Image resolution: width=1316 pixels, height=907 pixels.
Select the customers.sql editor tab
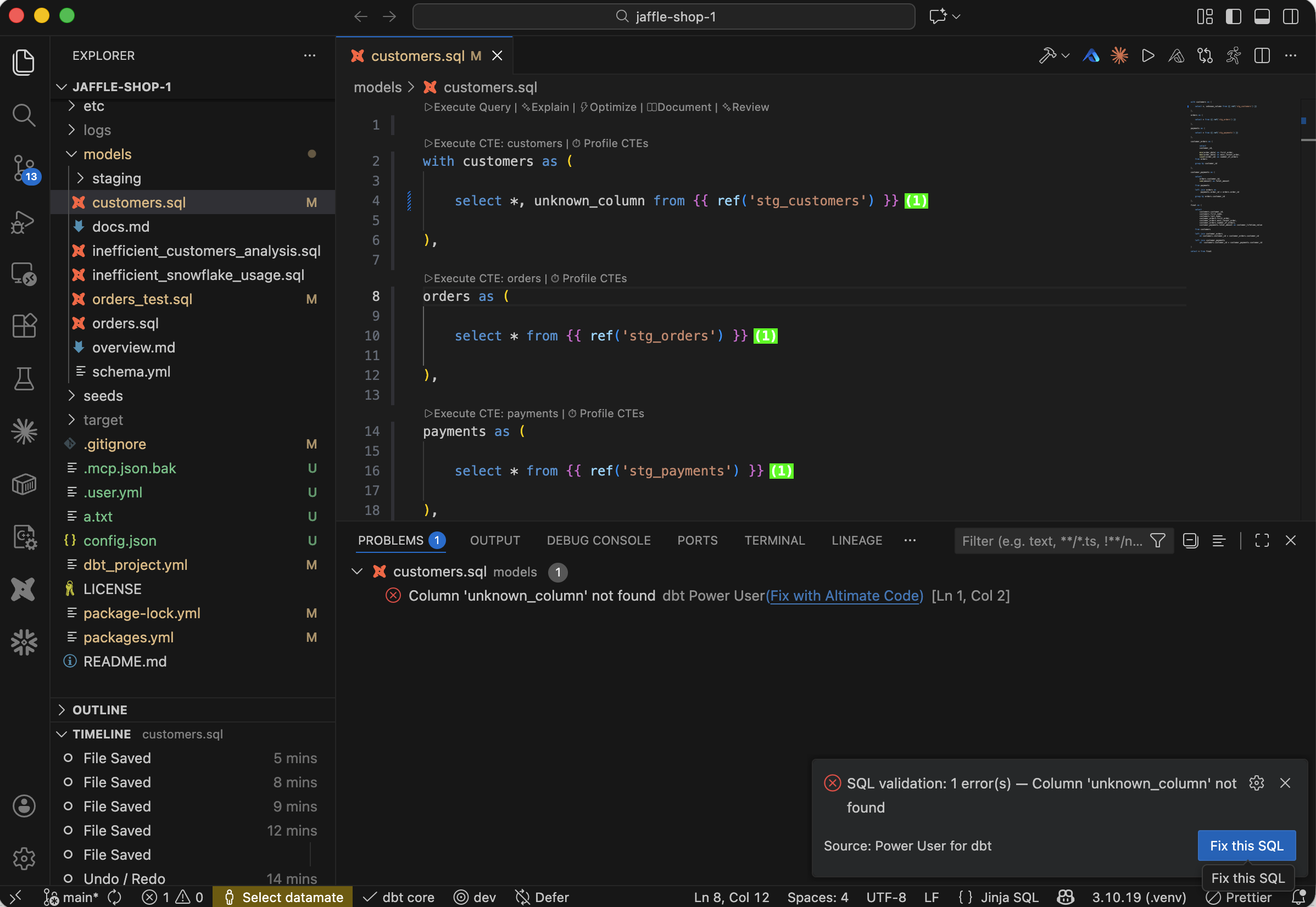pos(424,55)
